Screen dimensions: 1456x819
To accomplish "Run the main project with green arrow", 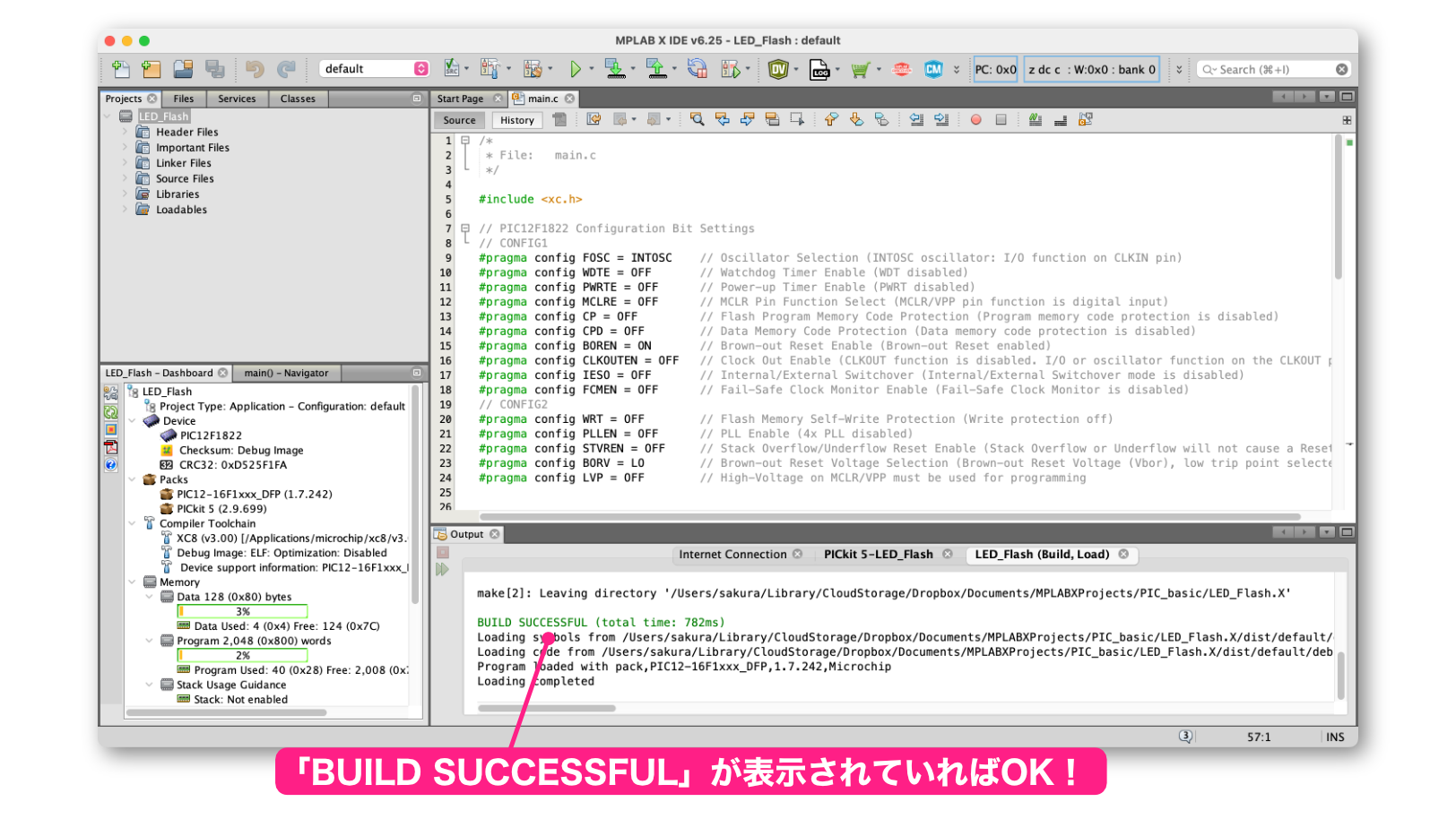I will click(576, 69).
